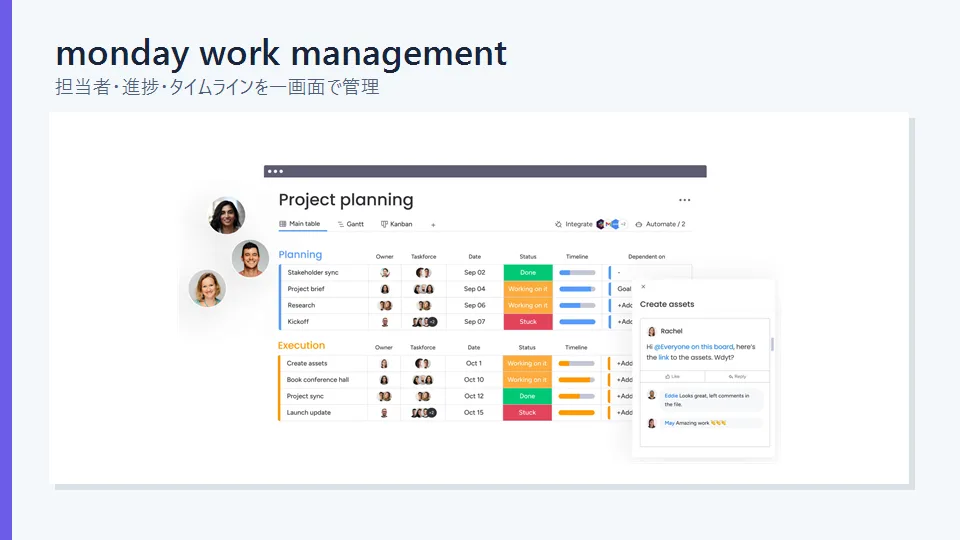Screen dimensions: 960x540
Task: Click Oct 10 date cell
Action: (474, 380)
